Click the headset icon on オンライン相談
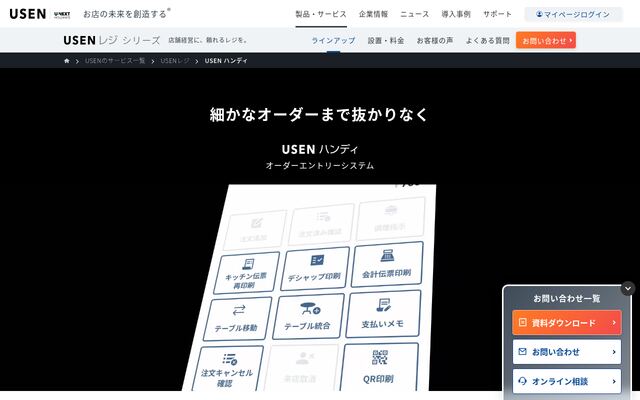The height and width of the screenshot is (400, 640). [x=522, y=381]
